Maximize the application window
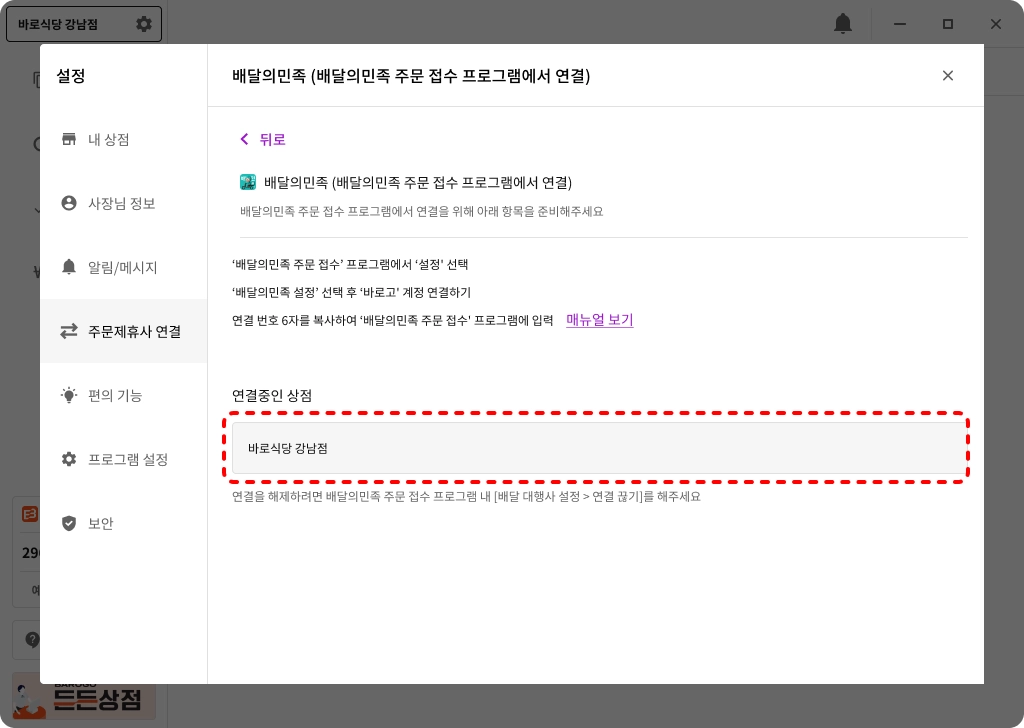 pos(948,24)
